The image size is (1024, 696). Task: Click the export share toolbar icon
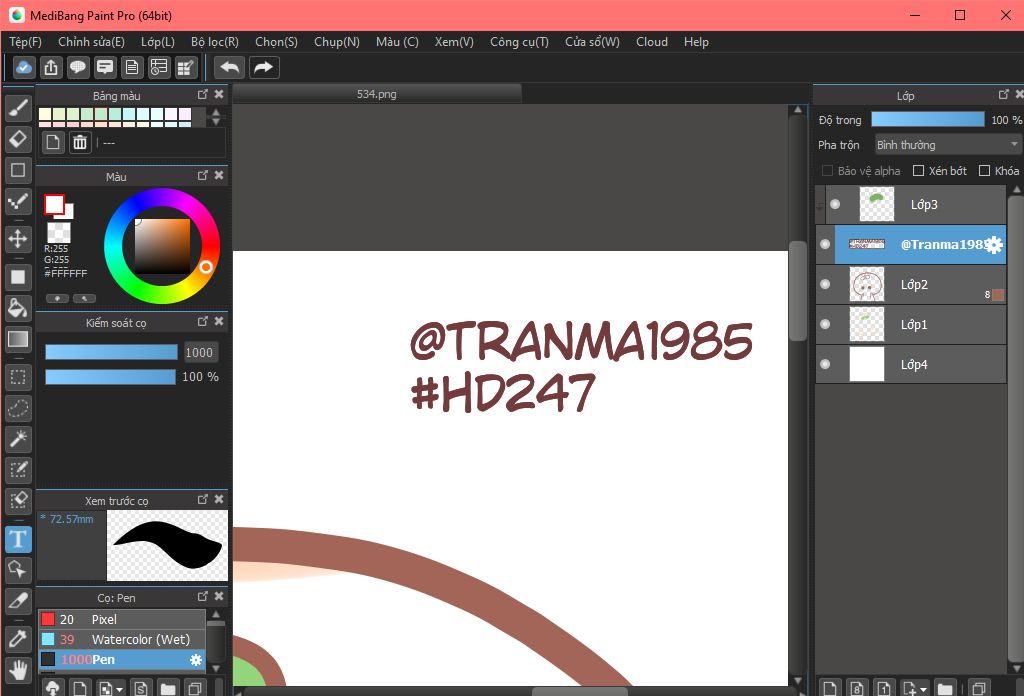51,67
